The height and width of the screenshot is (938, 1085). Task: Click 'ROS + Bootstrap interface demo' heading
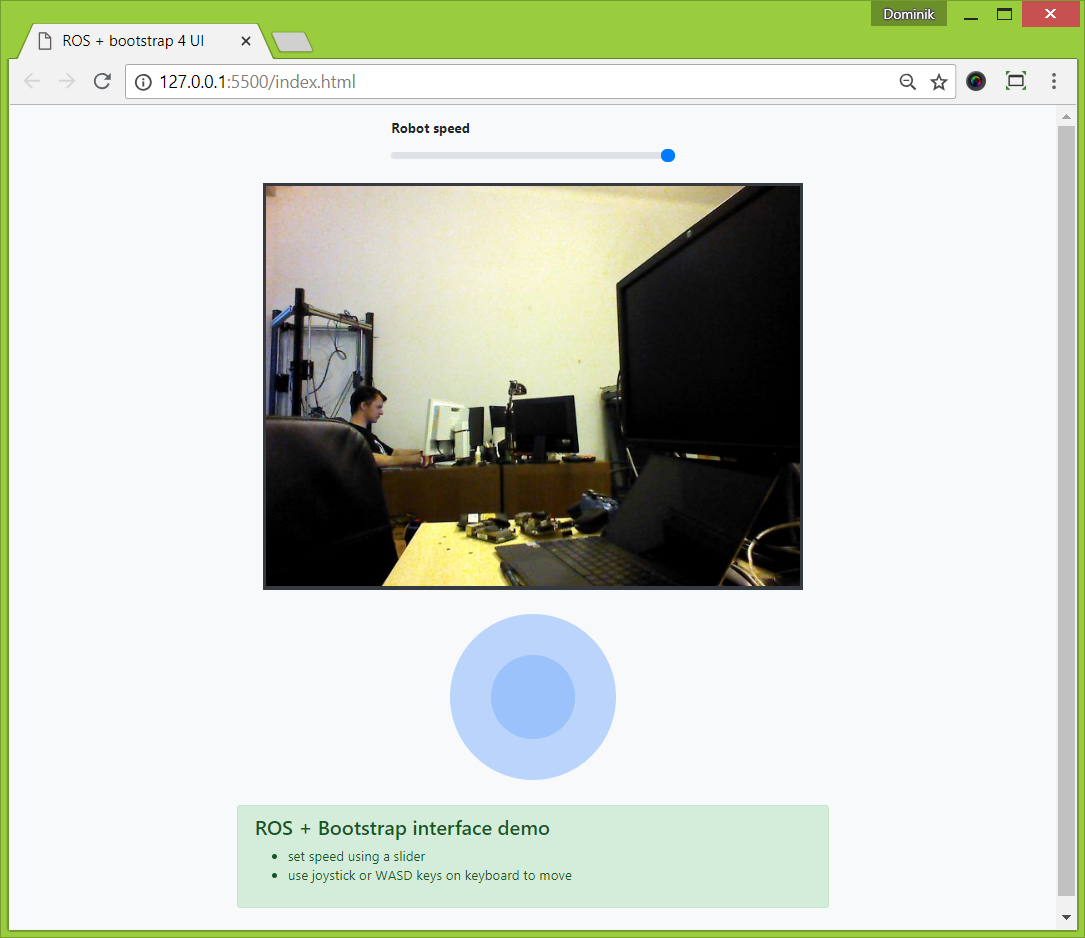click(x=402, y=828)
